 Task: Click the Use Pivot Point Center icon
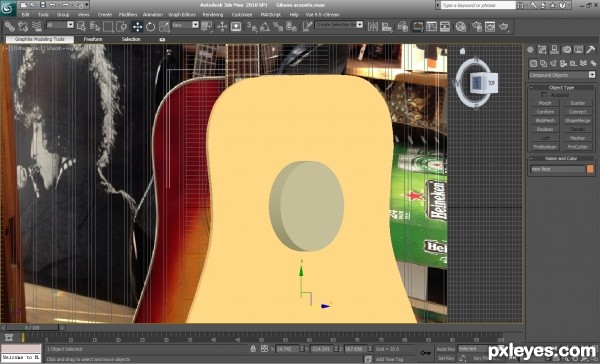tap(207, 26)
